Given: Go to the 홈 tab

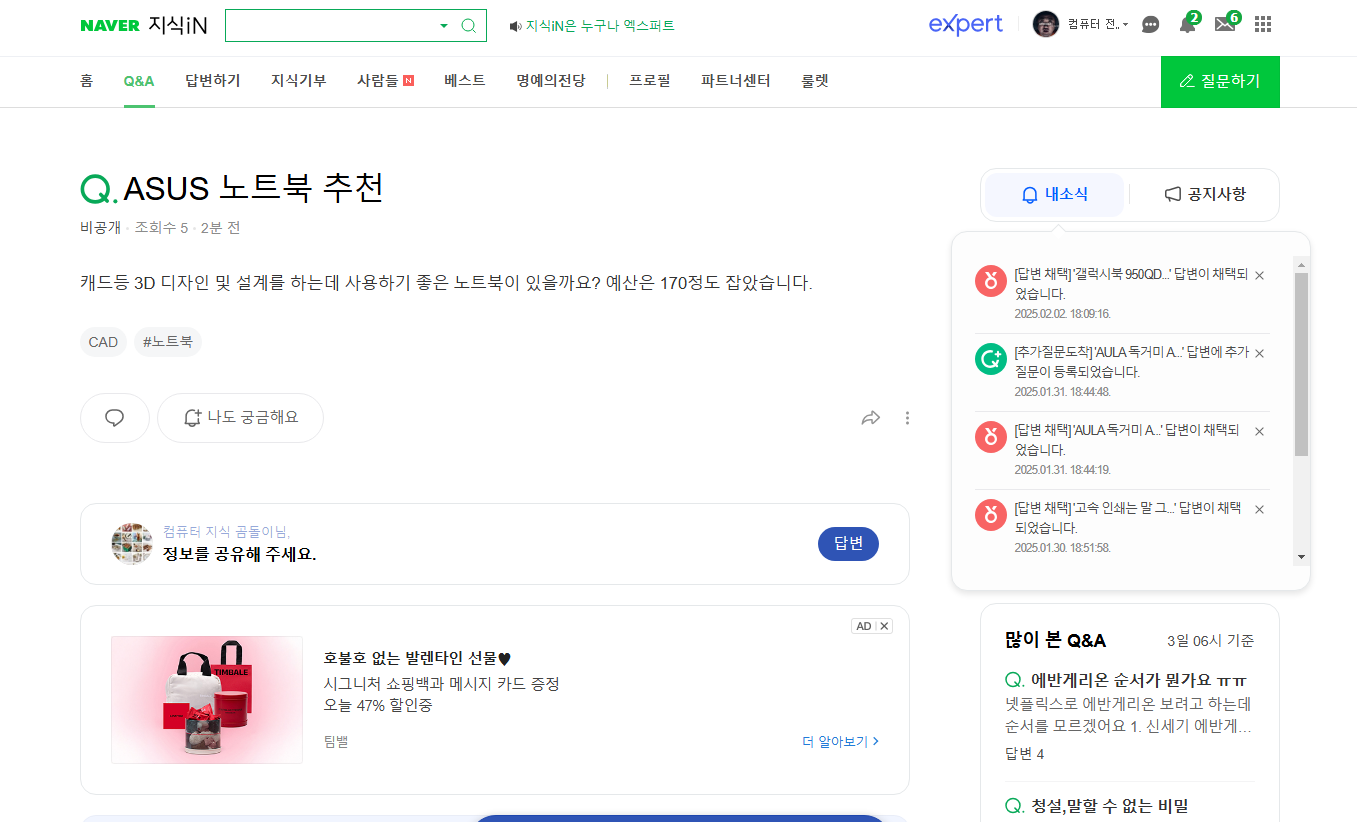Looking at the screenshot, I should coord(87,81).
